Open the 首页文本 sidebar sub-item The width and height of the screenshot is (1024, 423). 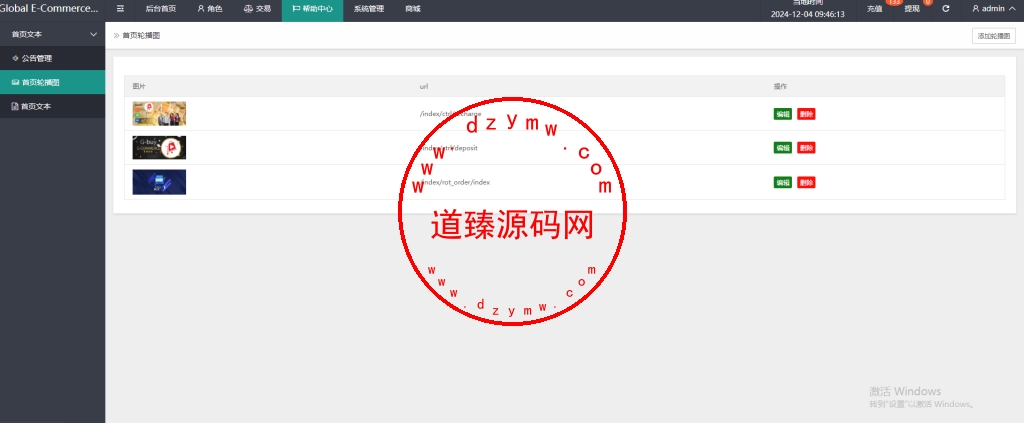52,106
